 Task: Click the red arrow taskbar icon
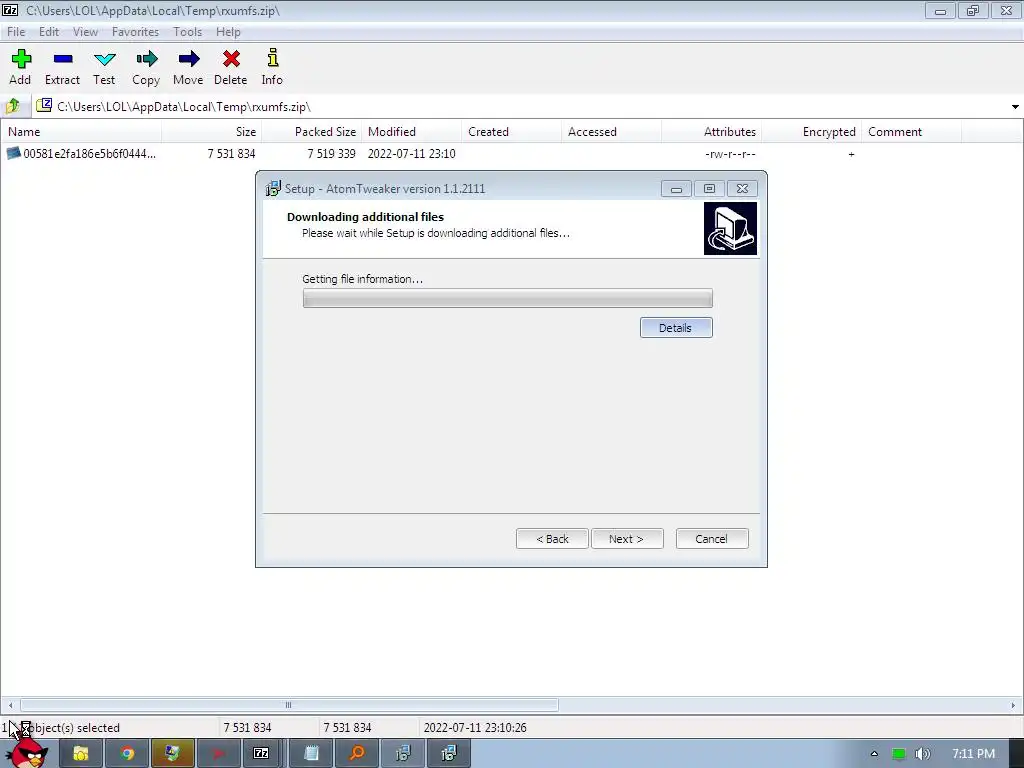pyautogui.click(x=218, y=754)
